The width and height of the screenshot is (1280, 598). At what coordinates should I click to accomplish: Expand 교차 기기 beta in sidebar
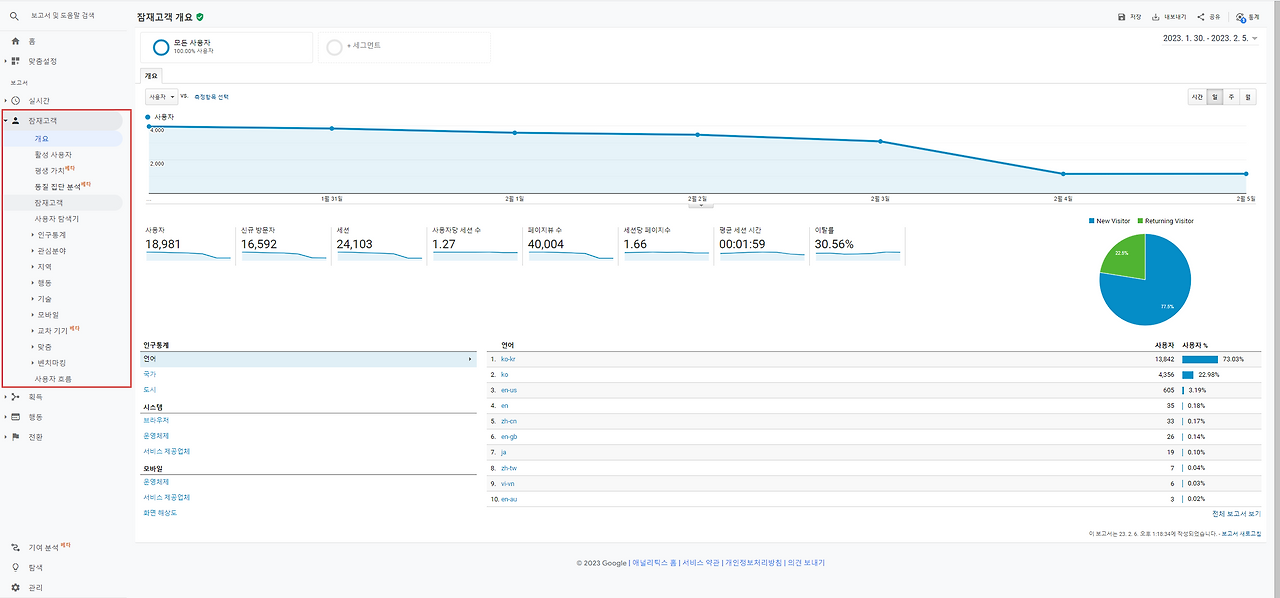click(52, 330)
